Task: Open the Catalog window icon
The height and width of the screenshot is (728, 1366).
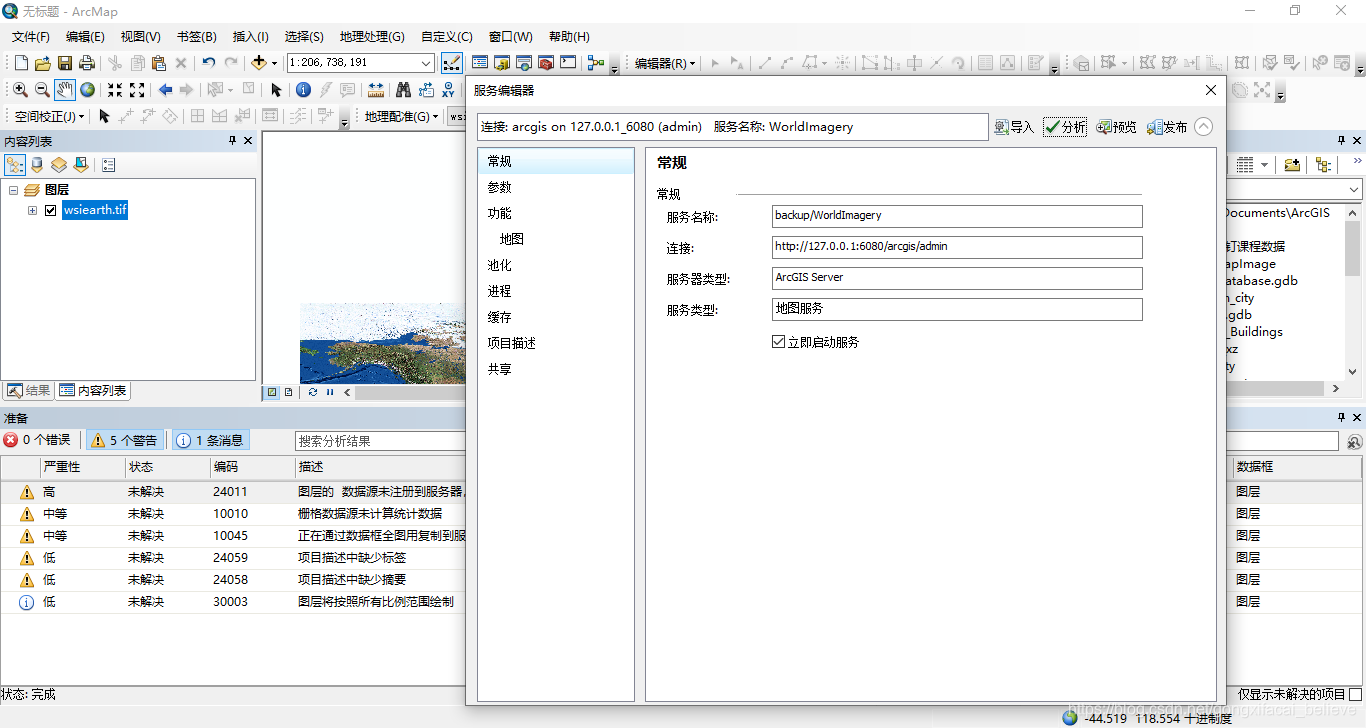Action: pos(501,63)
